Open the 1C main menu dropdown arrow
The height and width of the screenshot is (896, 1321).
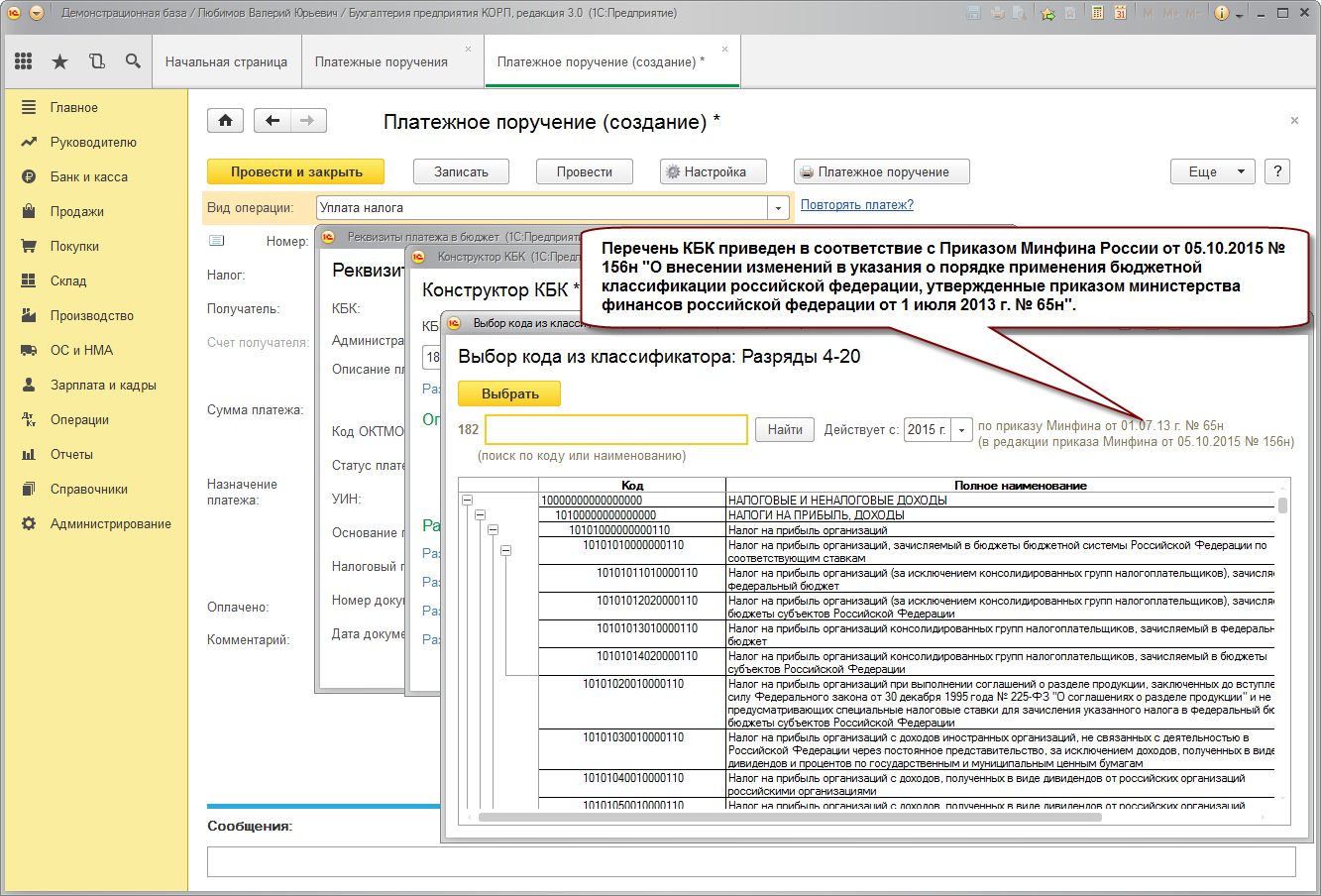(x=37, y=13)
